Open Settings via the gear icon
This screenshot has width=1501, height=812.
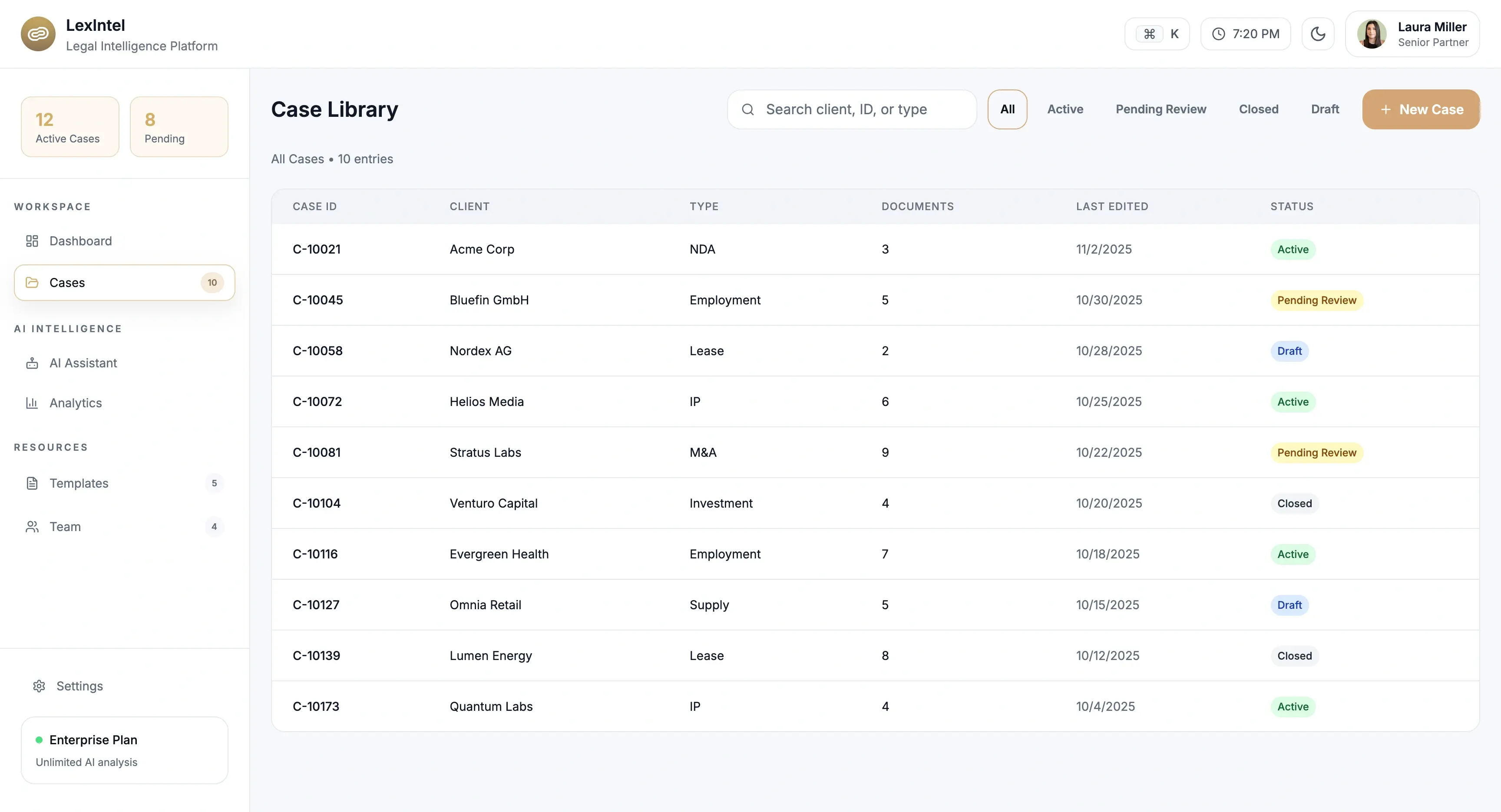click(x=39, y=686)
